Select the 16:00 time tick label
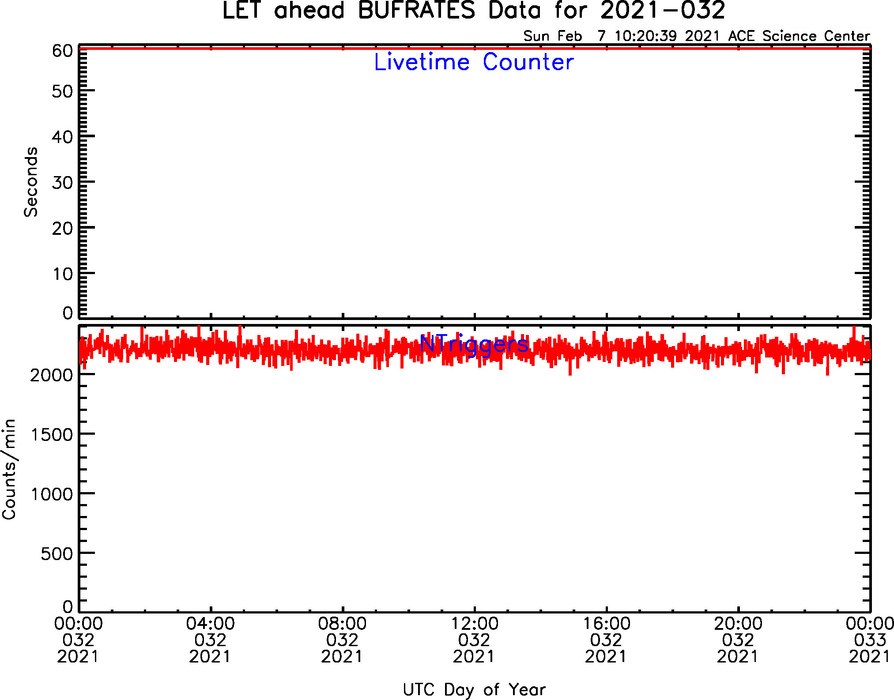 tap(606, 621)
